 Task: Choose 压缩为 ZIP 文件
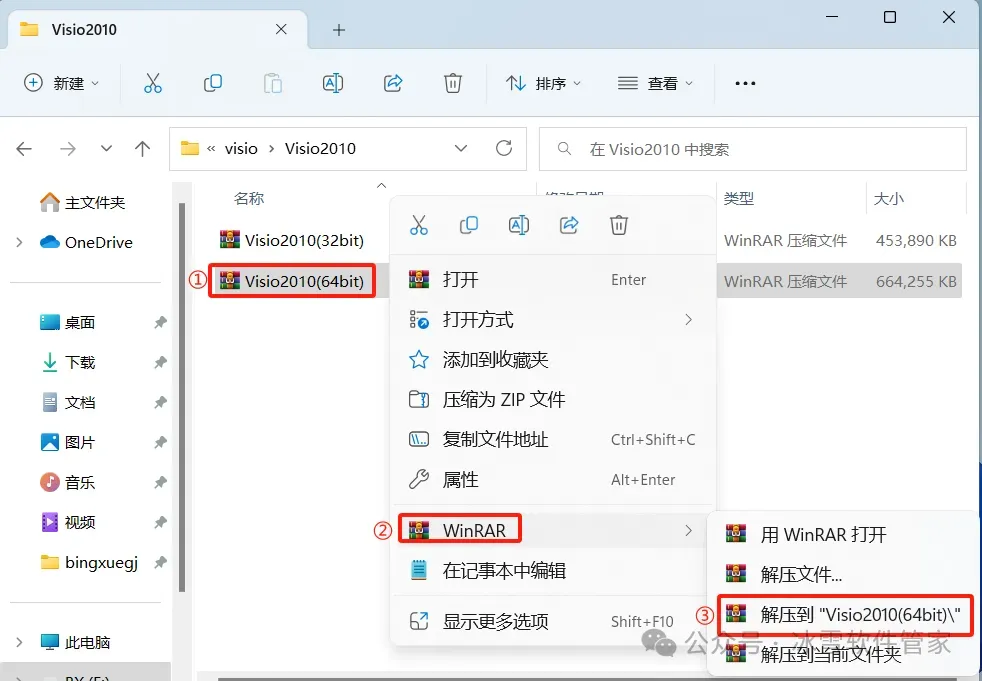[x=553, y=399]
